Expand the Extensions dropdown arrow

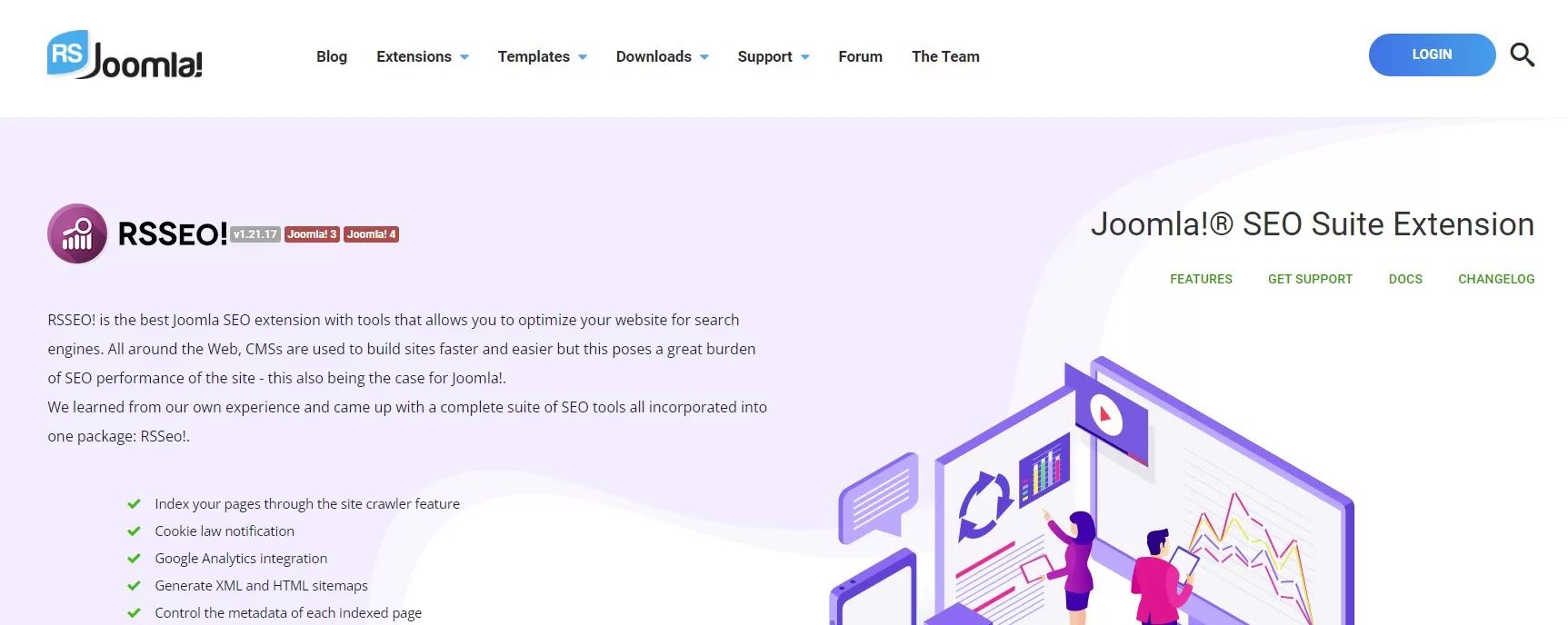(x=464, y=57)
